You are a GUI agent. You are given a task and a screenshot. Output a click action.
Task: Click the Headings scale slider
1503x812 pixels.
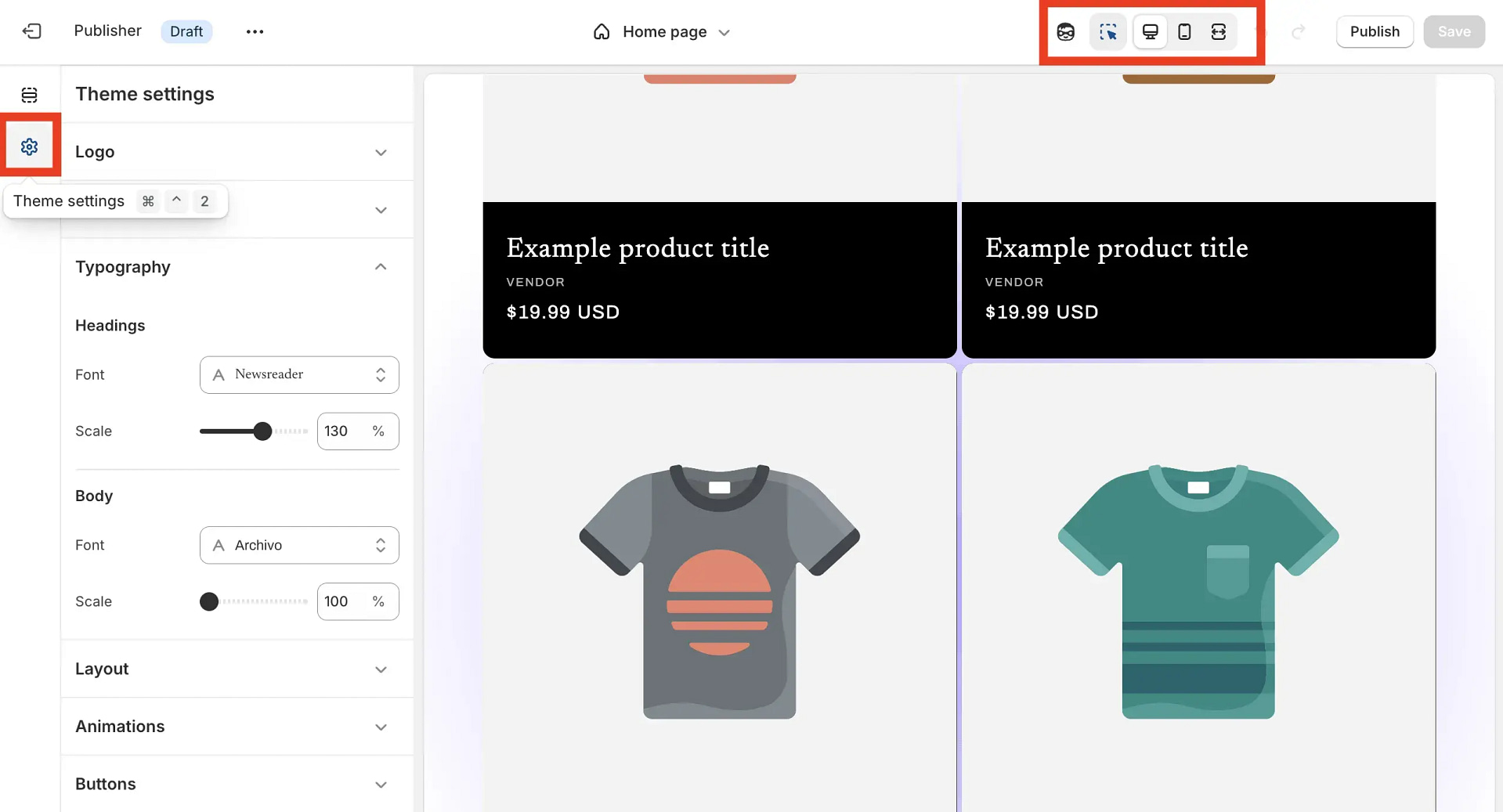coord(254,431)
